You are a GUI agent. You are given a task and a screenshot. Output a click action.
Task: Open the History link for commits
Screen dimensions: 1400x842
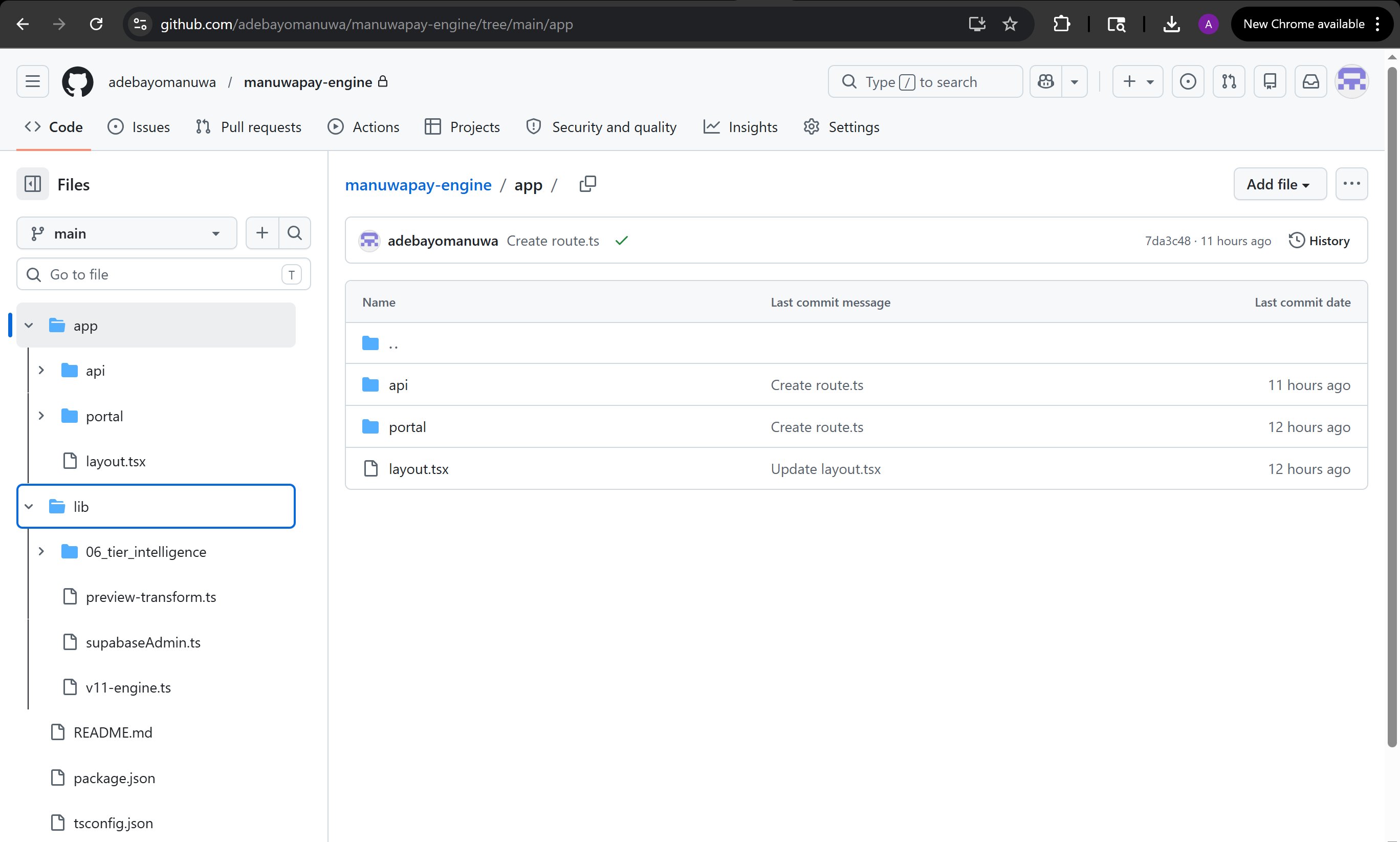1320,241
